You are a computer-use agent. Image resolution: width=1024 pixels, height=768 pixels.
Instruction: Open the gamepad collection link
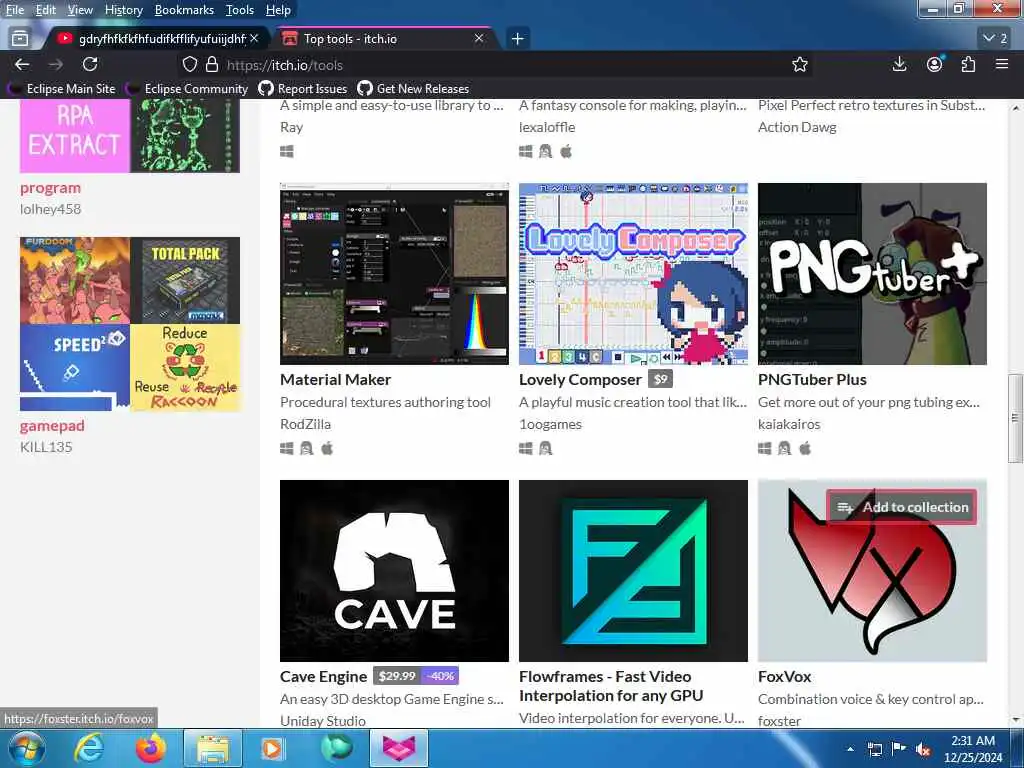point(52,426)
